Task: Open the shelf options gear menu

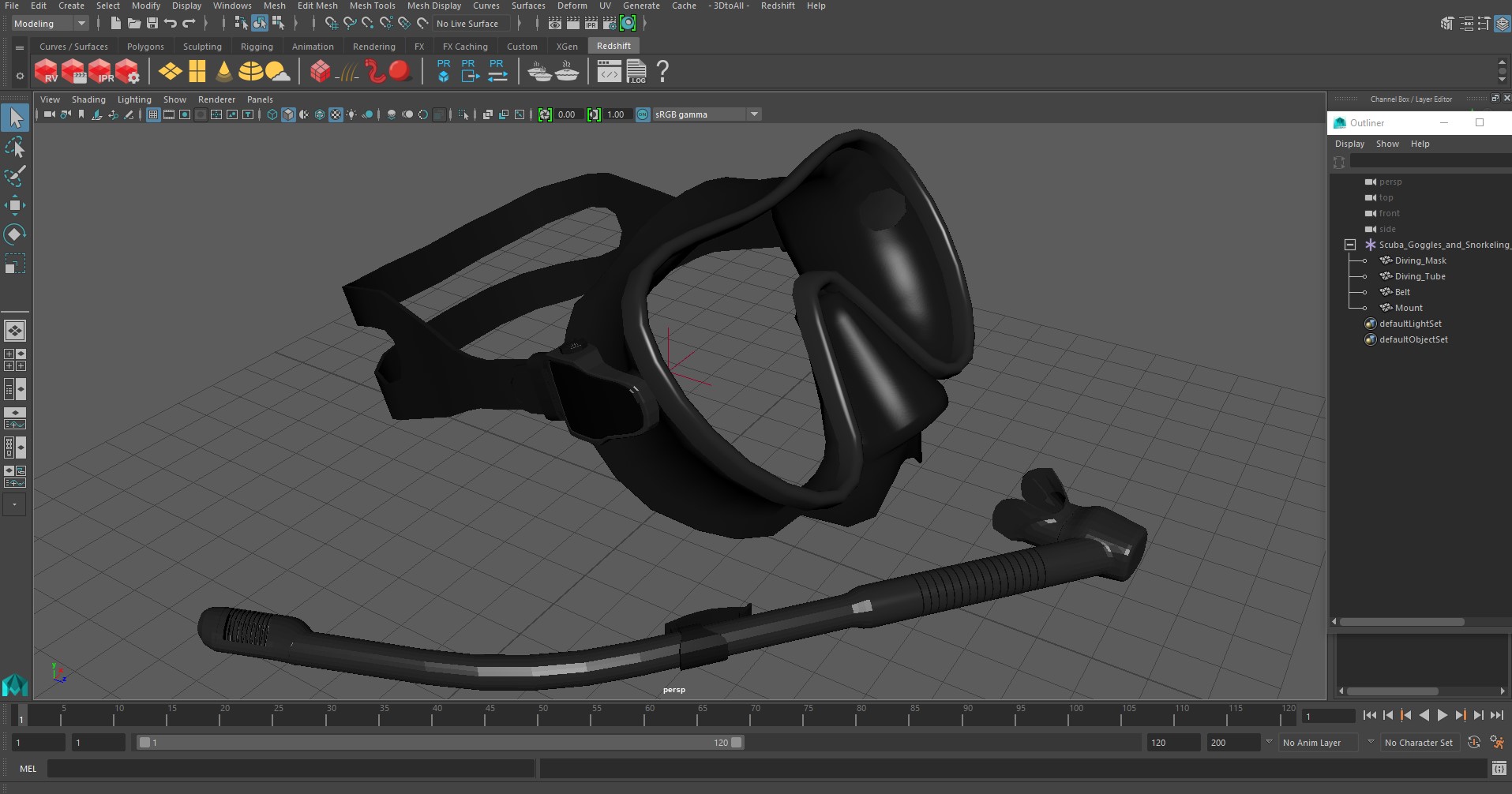Action: coord(20,76)
